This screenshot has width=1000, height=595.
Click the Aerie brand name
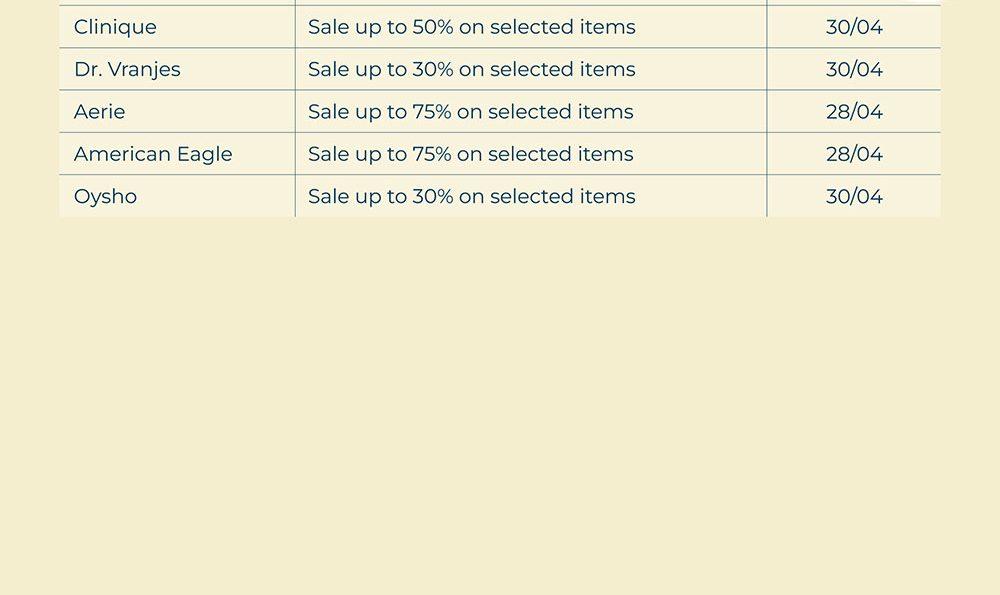pos(100,112)
